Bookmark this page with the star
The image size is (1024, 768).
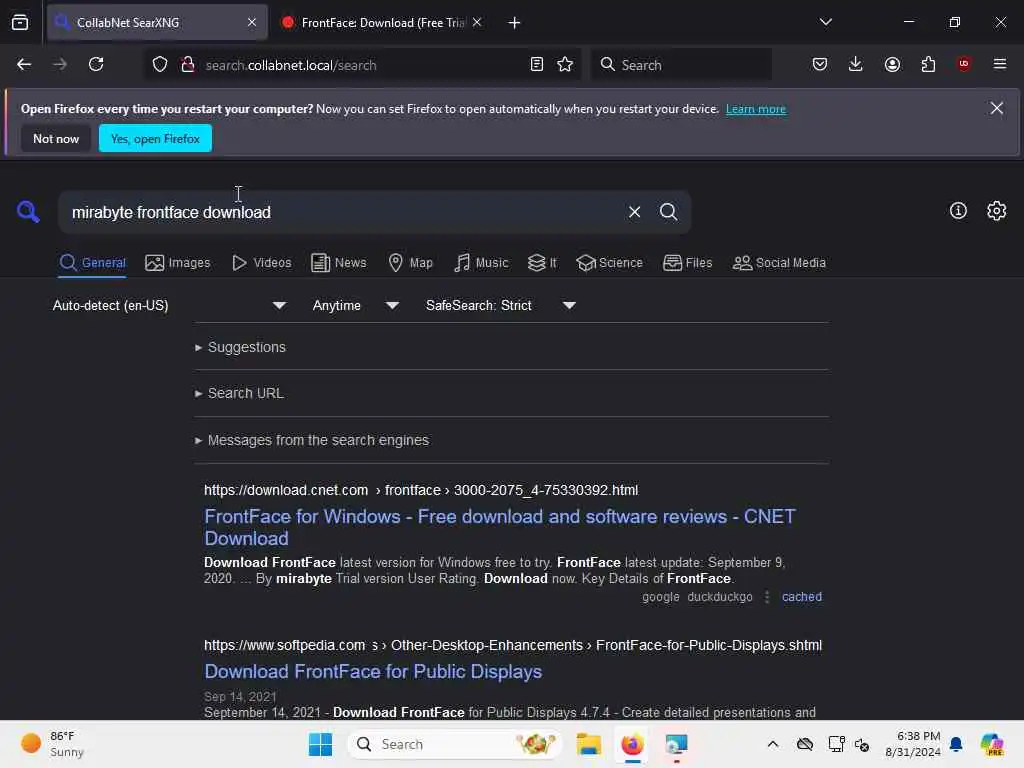(565, 64)
